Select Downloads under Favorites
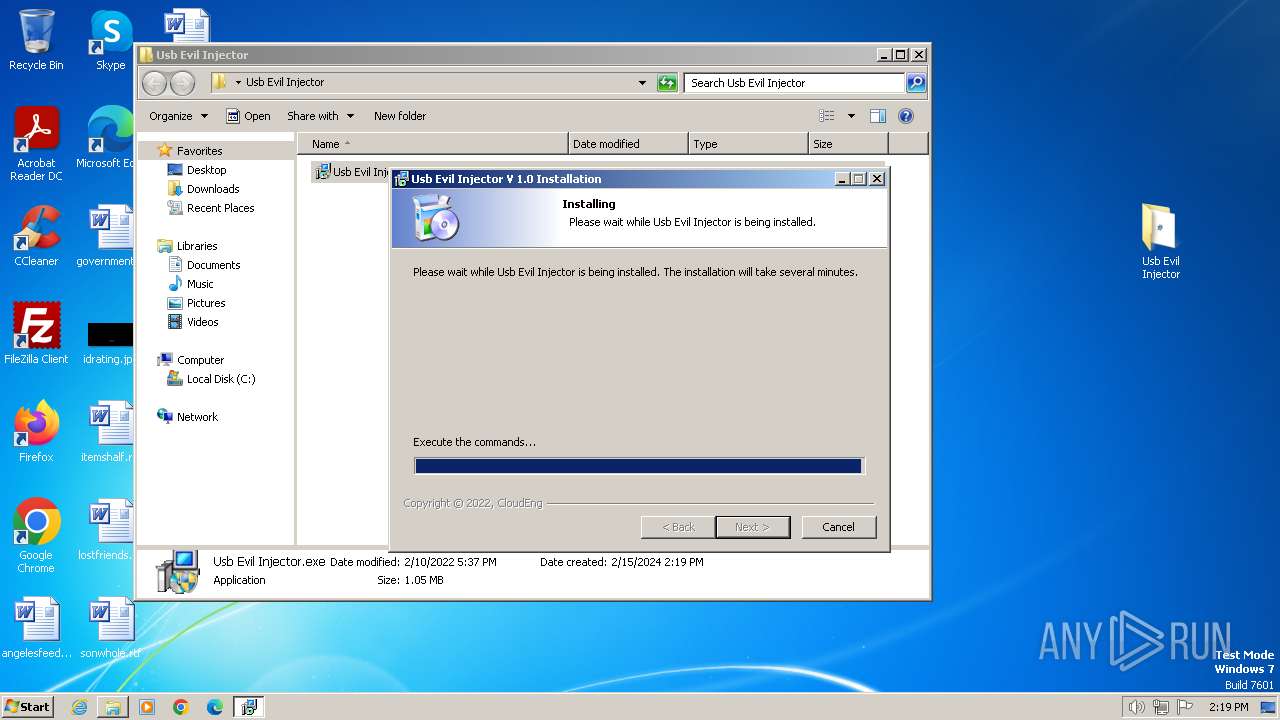Viewport: 1280px width, 720px height. pos(213,189)
